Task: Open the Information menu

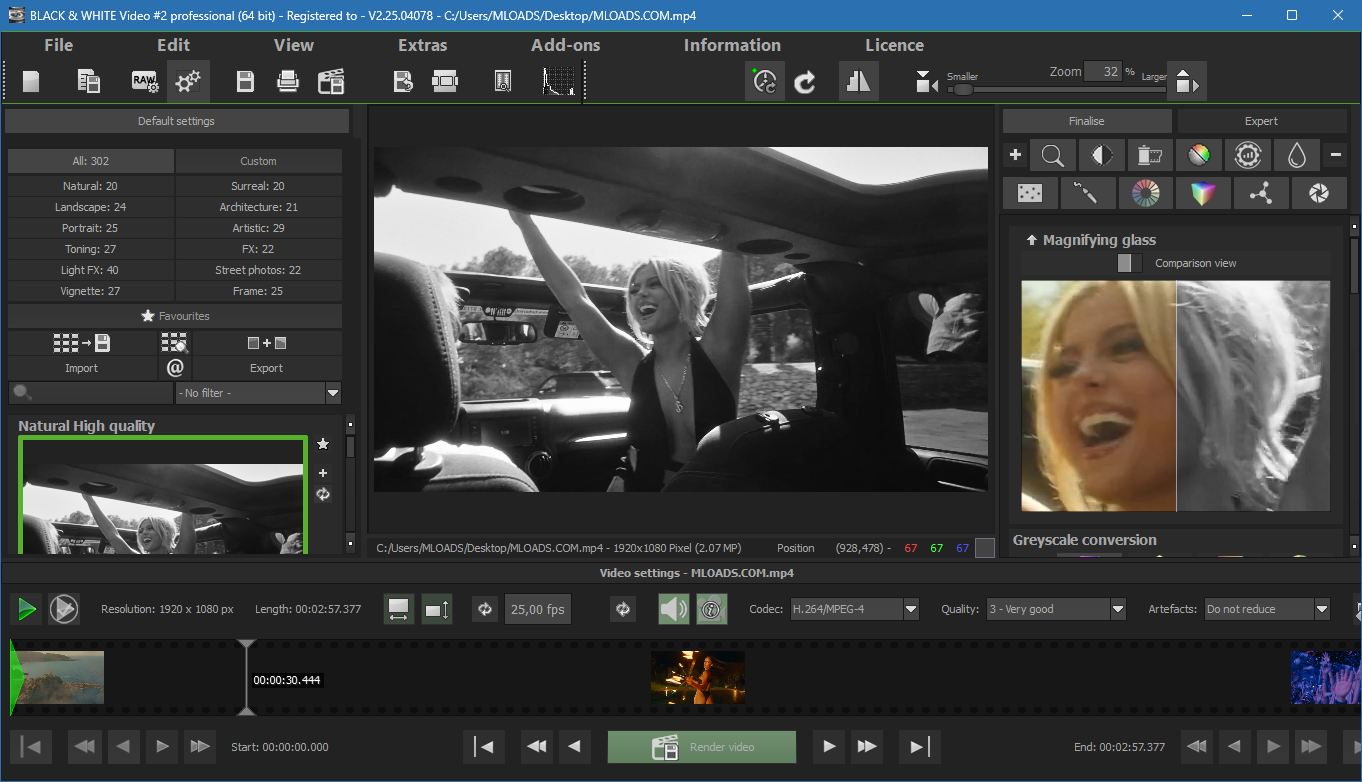Action: [x=732, y=45]
